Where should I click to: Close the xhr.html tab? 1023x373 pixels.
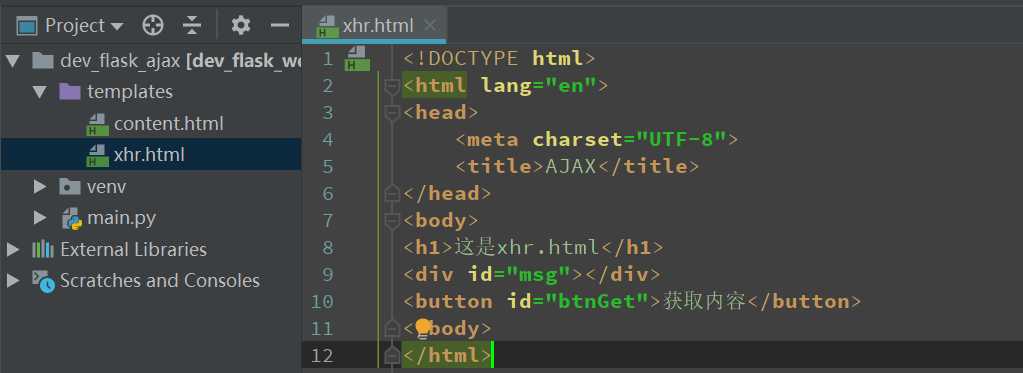pos(429,25)
